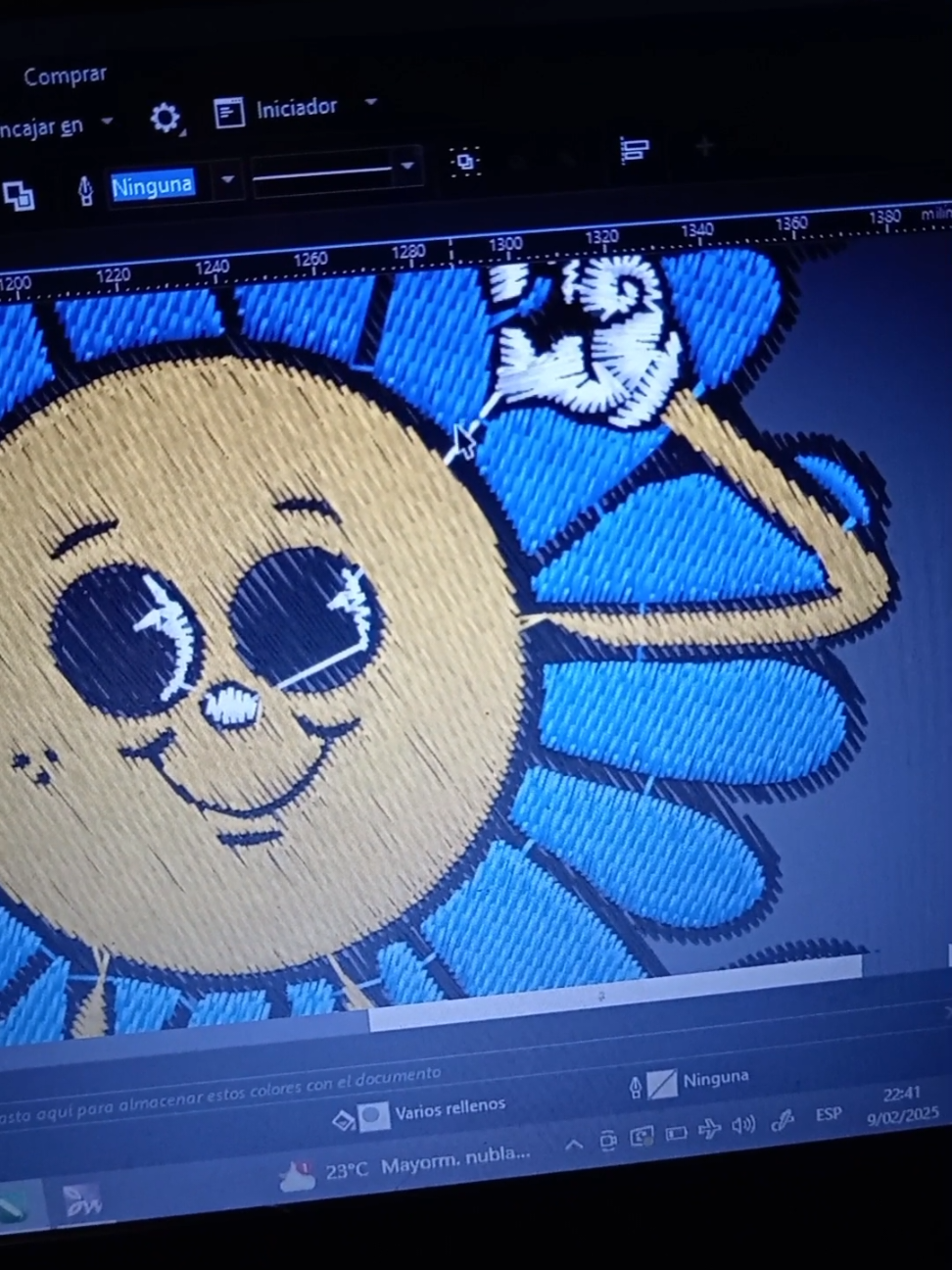Click the Varios rellenos fill swatch
The width and height of the screenshot is (952, 1270).
373,1116
